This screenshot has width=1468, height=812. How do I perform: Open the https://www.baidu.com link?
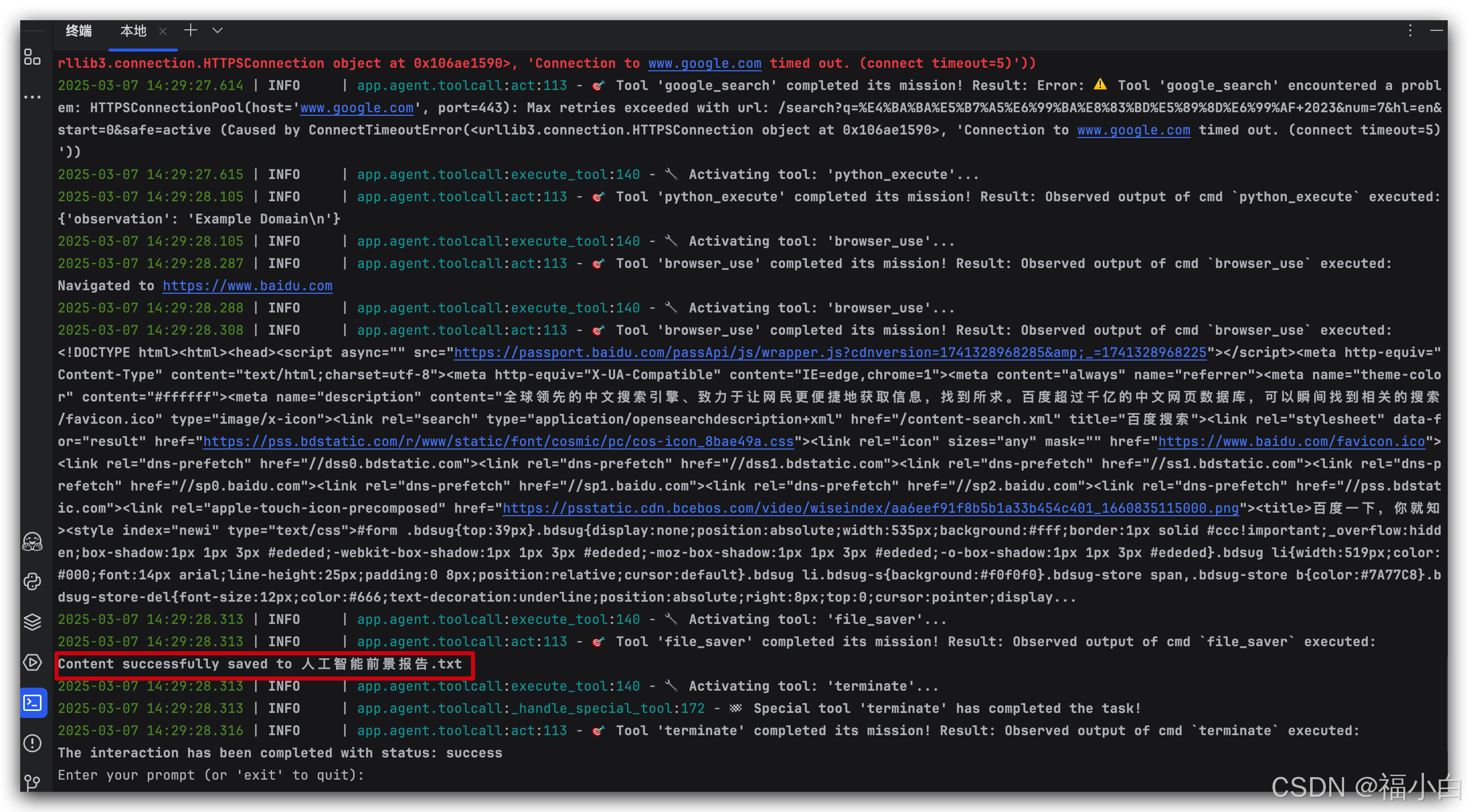(x=247, y=286)
